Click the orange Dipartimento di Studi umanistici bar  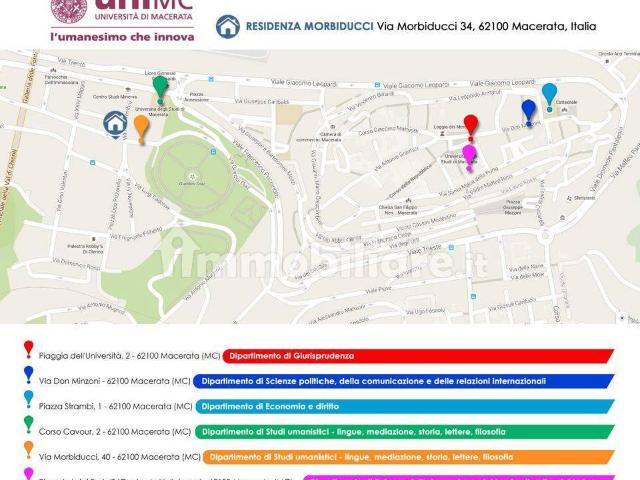click(409, 457)
